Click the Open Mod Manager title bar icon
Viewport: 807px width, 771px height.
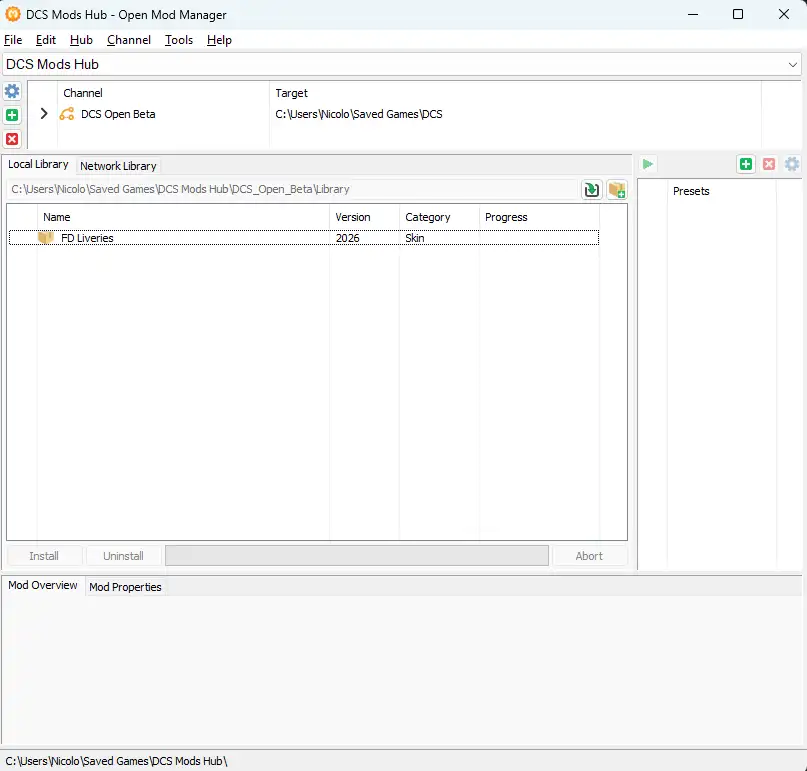(x=12, y=14)
